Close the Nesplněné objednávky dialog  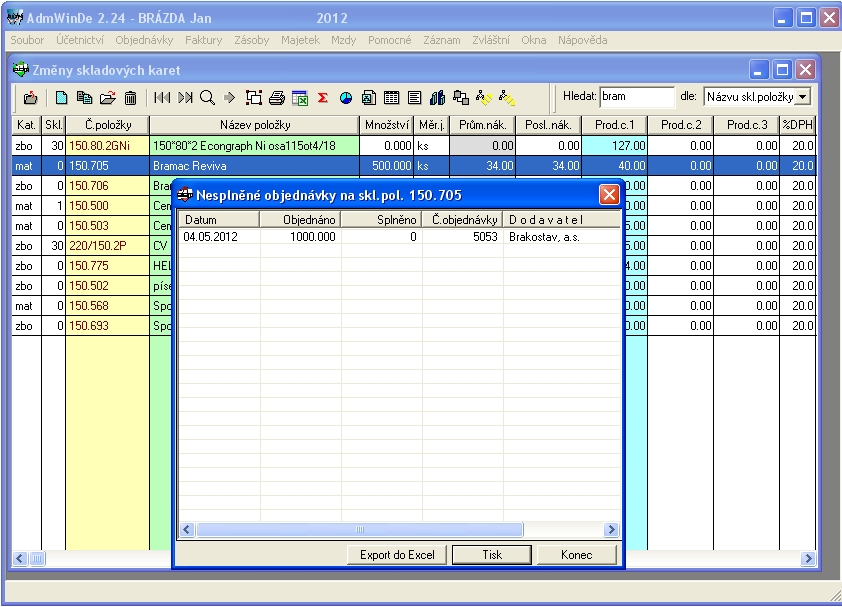pos(609,194)
